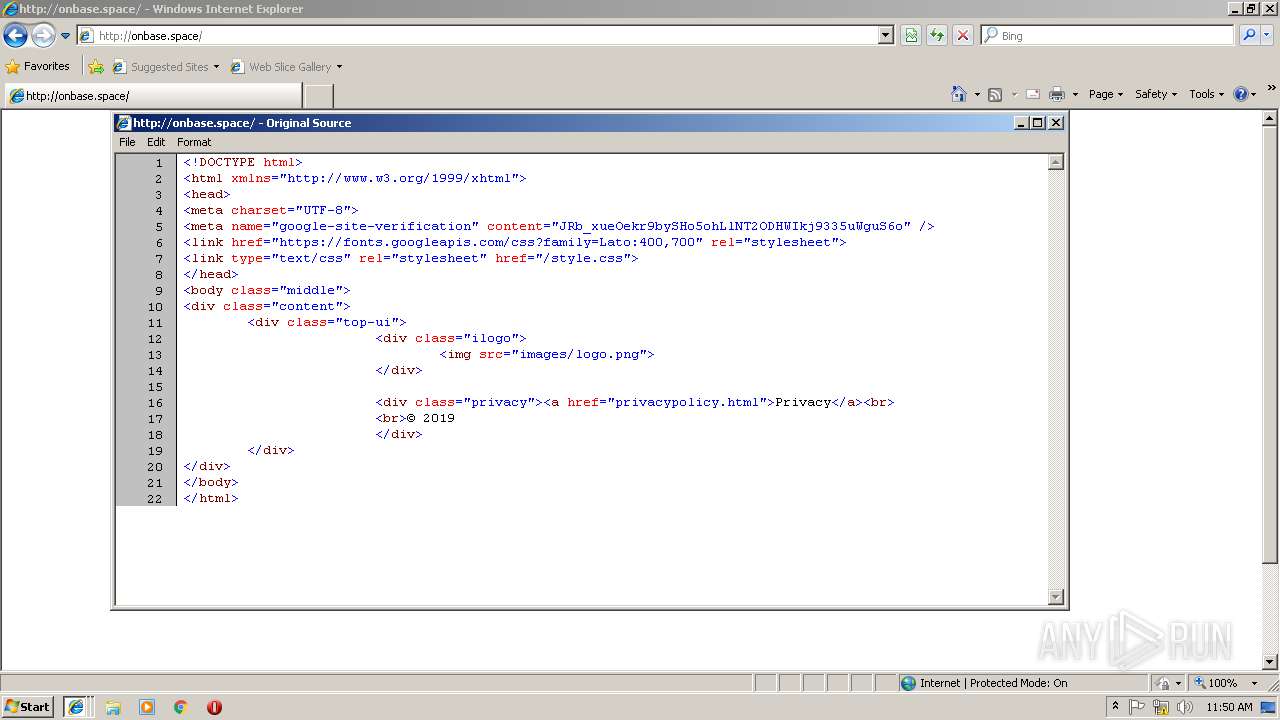
Task: Expand the address bar history dropdown
Action: (885, 36)
